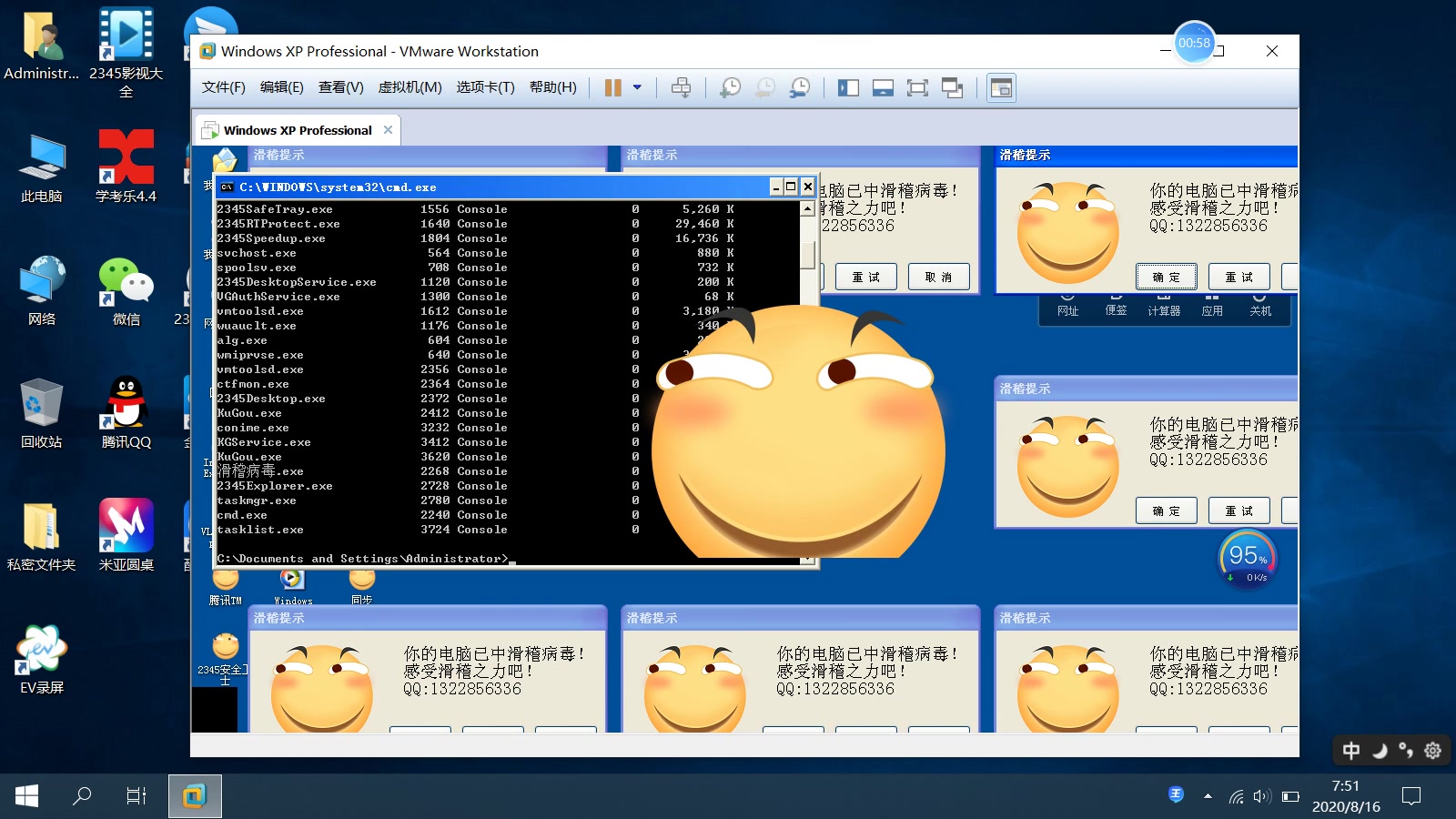Click 重试 in the middle-right 滑稽提示 dialog
1456x819 pixels.
point(1239,511)
